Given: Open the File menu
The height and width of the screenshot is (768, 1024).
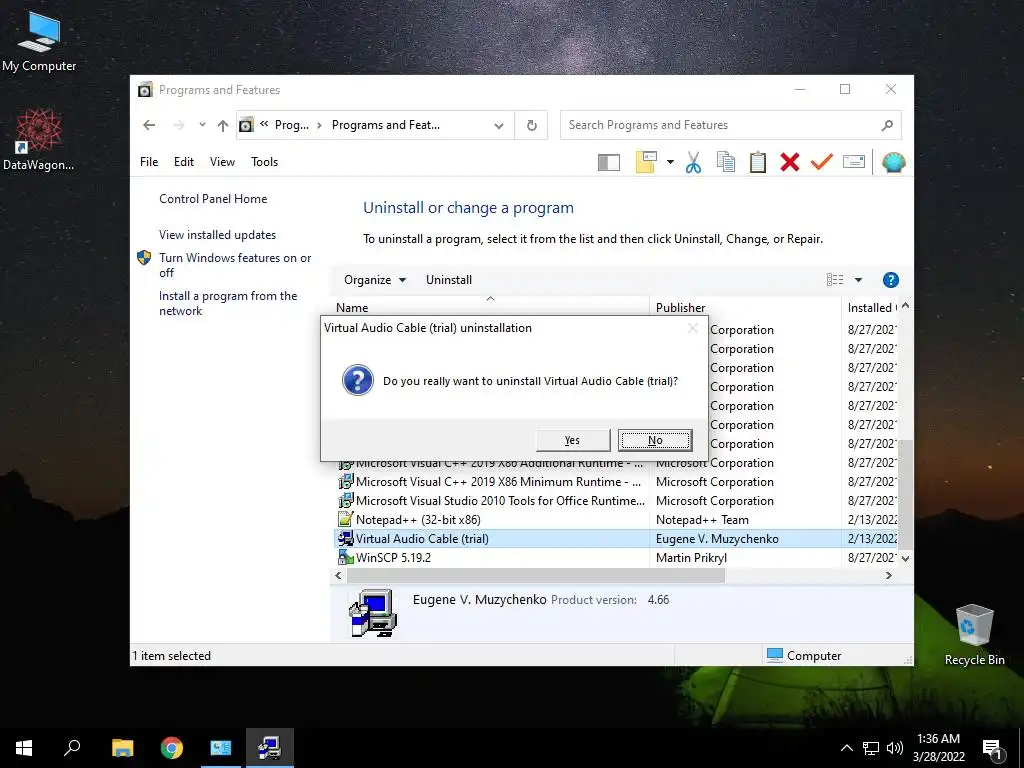Looking at the screenshot, I should point(149,162).
